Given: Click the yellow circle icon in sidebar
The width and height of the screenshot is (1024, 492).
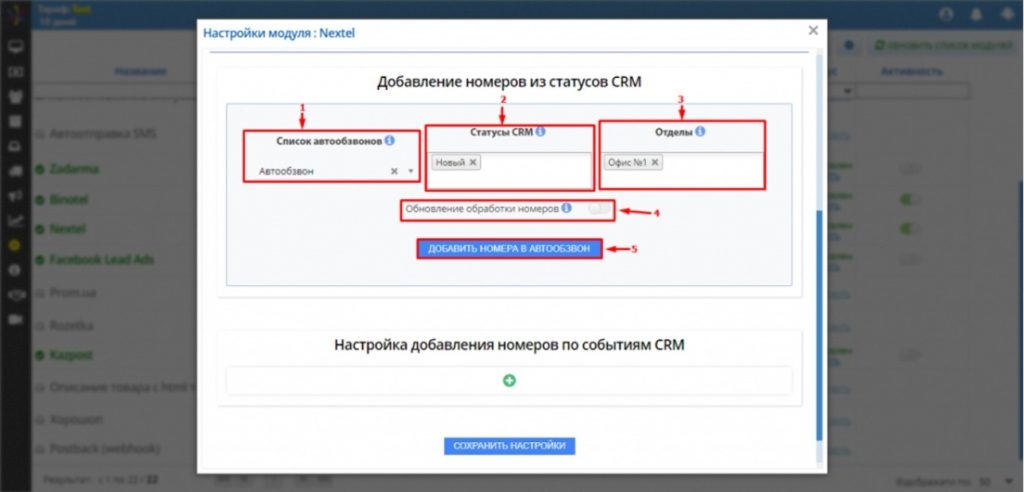Looking at the screenshot, I should click(16, 245).
